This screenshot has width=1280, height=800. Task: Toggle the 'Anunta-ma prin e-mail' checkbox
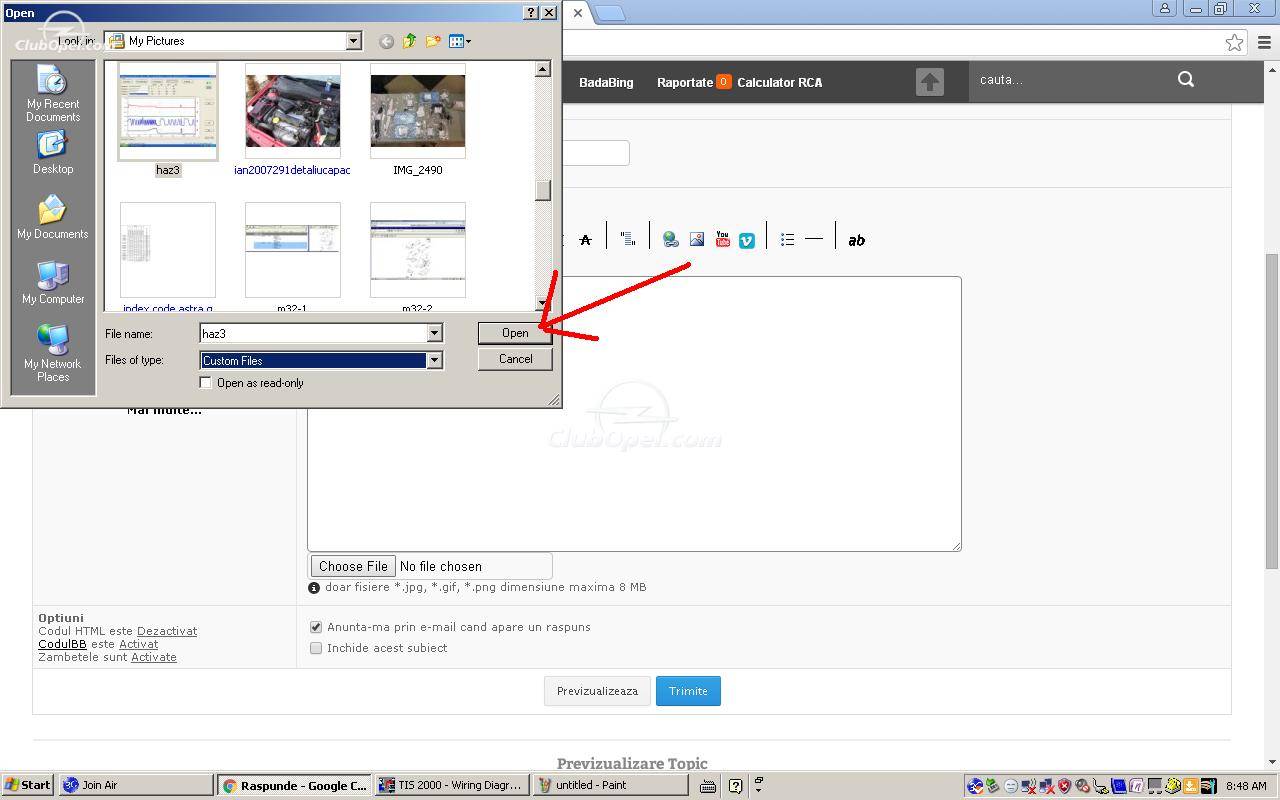pos(316,627)
